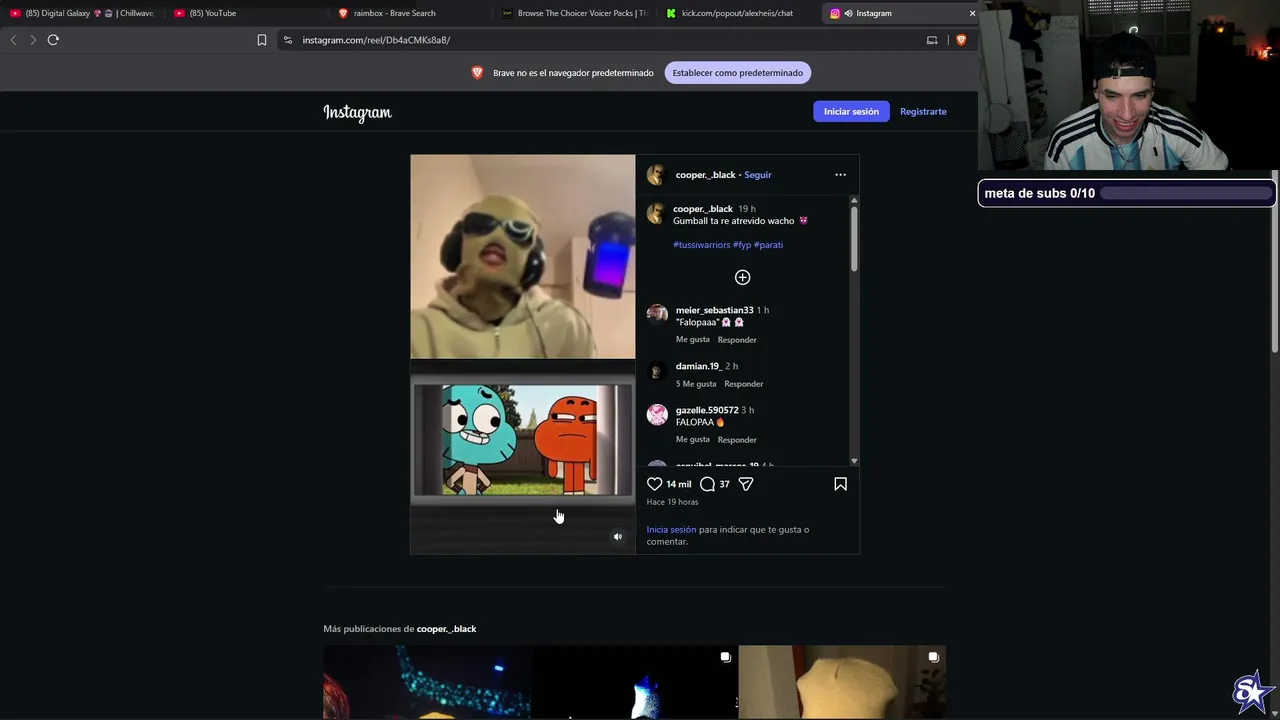Open meier_sebastian33's username link
Viewport: 1280px width, 720px height.
(x=714, y=311)
